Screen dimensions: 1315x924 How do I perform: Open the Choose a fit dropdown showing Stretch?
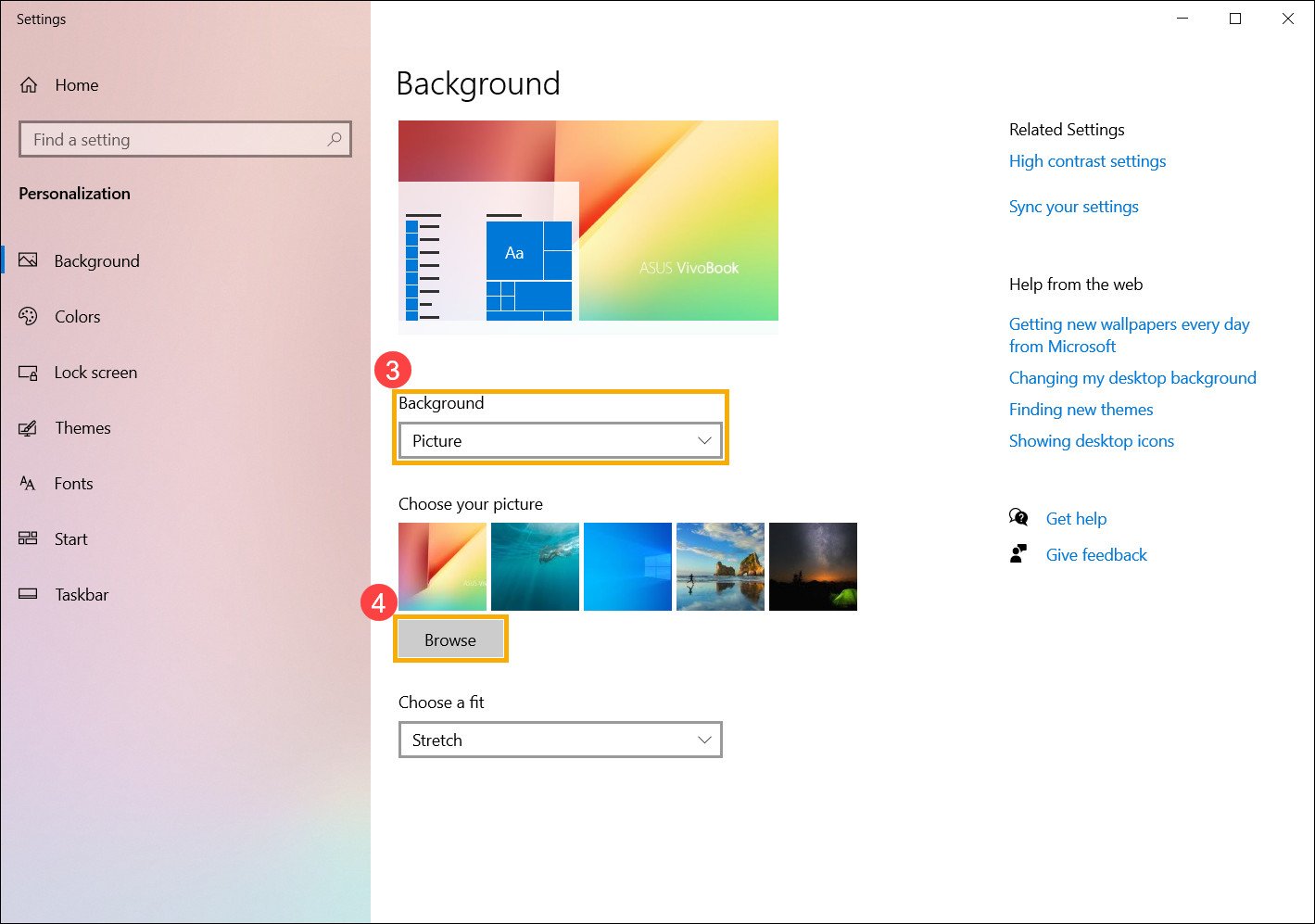coord(561,740)
